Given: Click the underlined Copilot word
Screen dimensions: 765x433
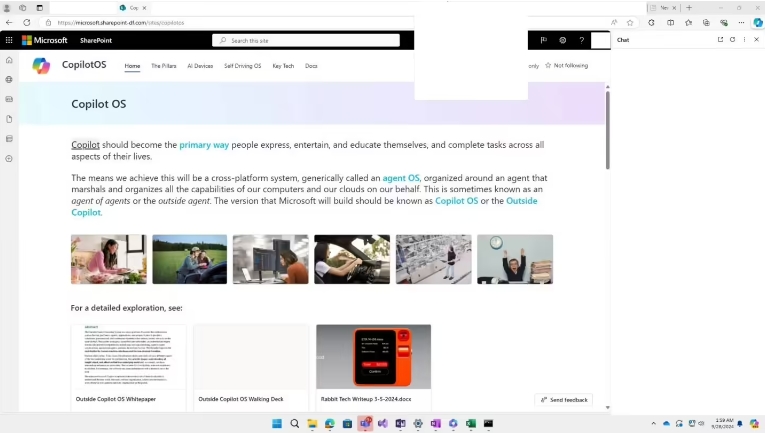Looking at the screenshot, I should (85, 145).
